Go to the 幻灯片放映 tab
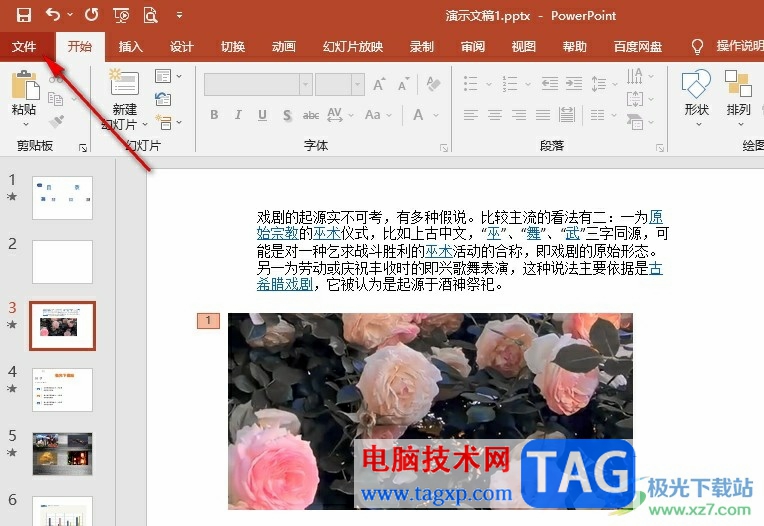 (353, 47)
